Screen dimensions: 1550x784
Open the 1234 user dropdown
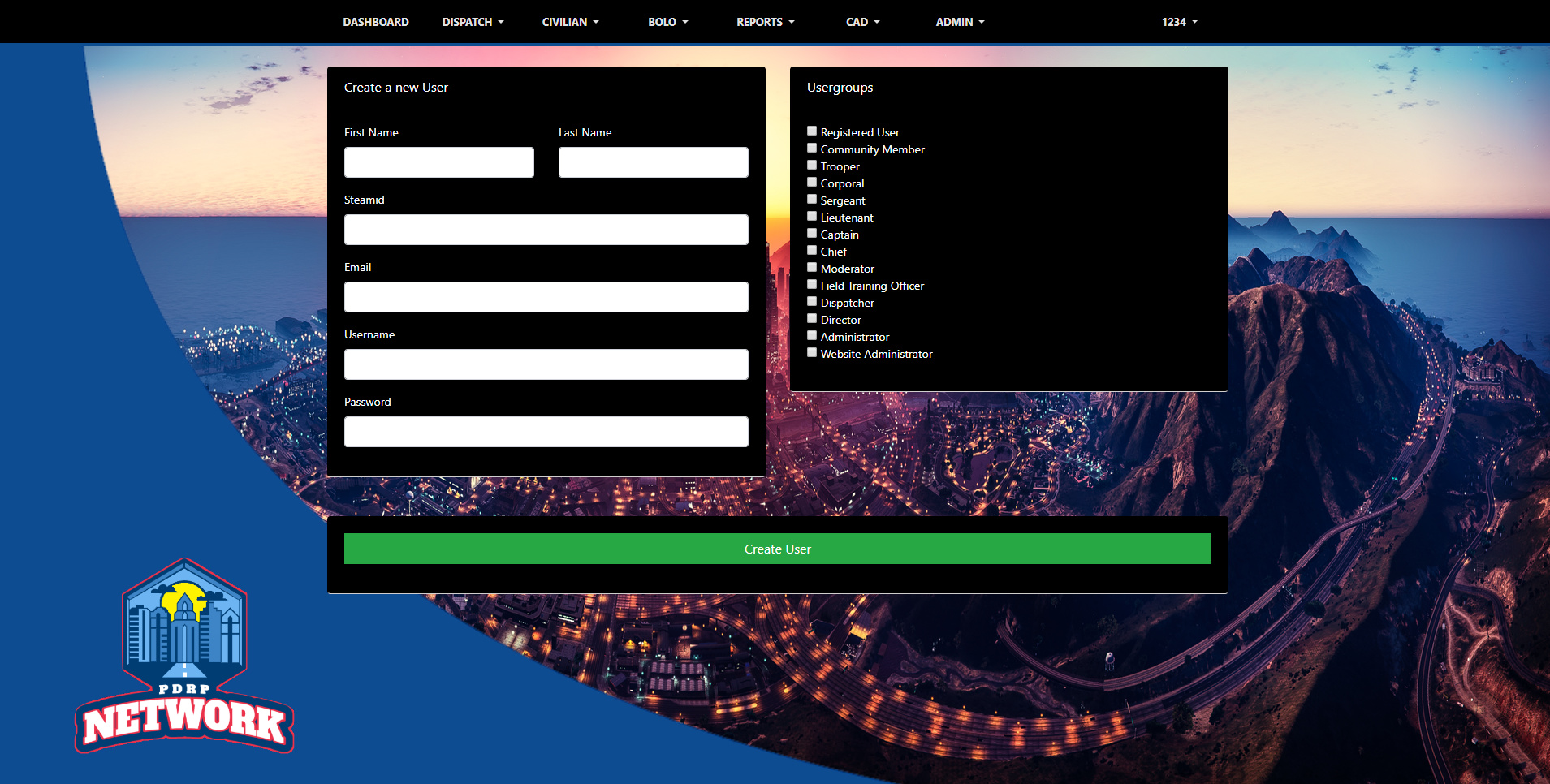pos(1178,22)
